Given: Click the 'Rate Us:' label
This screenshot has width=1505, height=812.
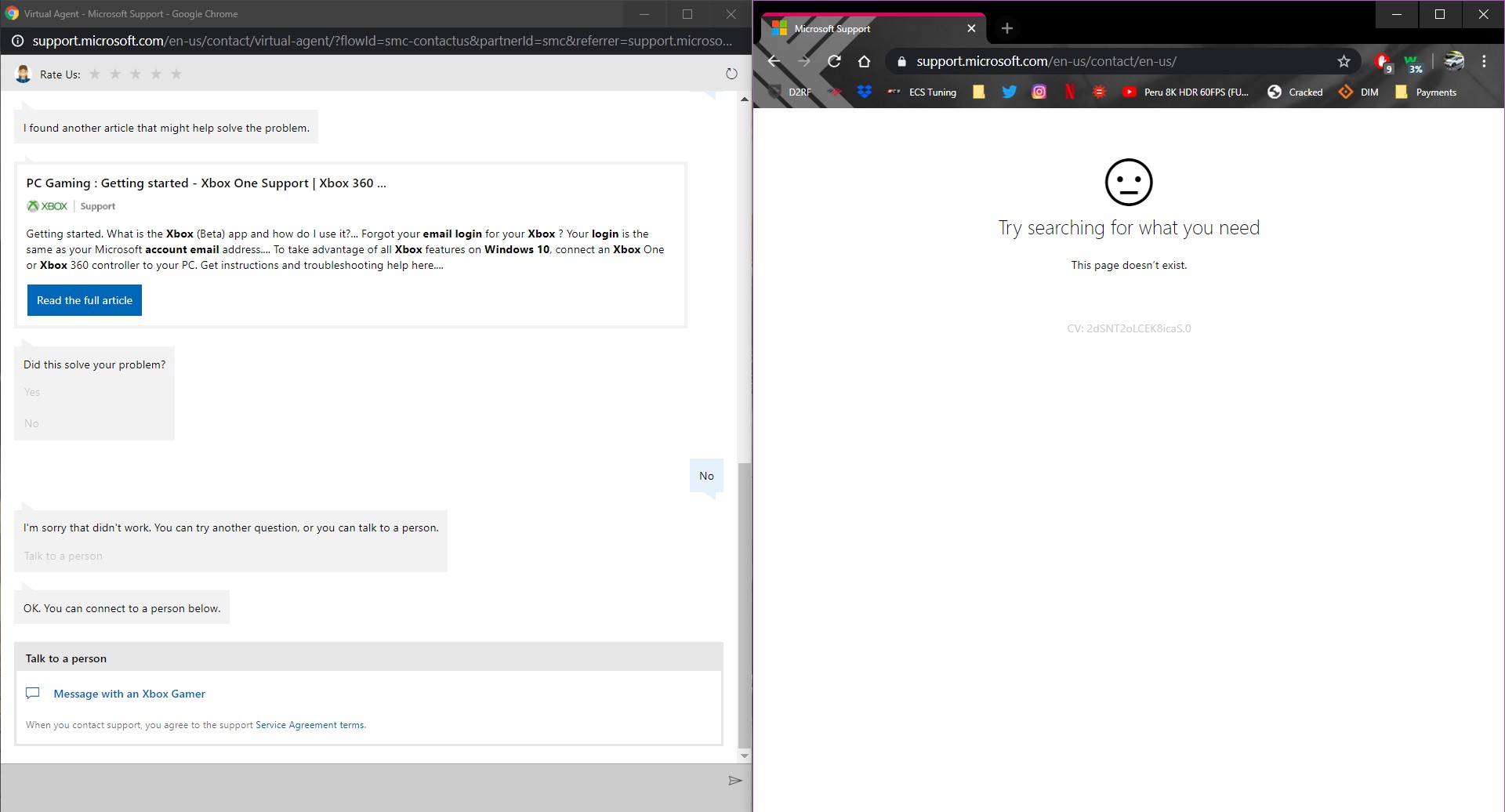Looking at the screenshot, I should [x=60, y=74].
